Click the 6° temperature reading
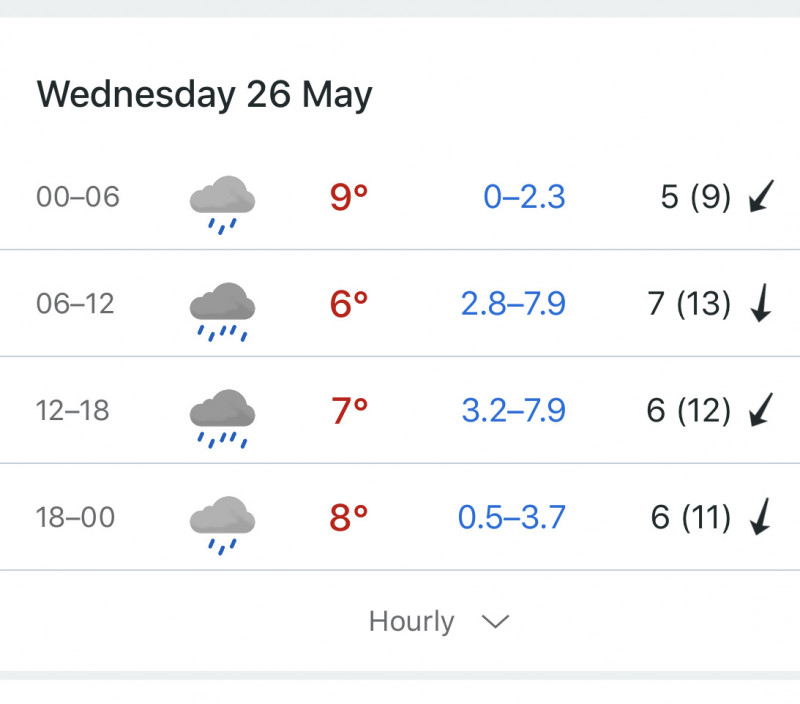Screen dimensions: 800x704 (x=349, y=304)
